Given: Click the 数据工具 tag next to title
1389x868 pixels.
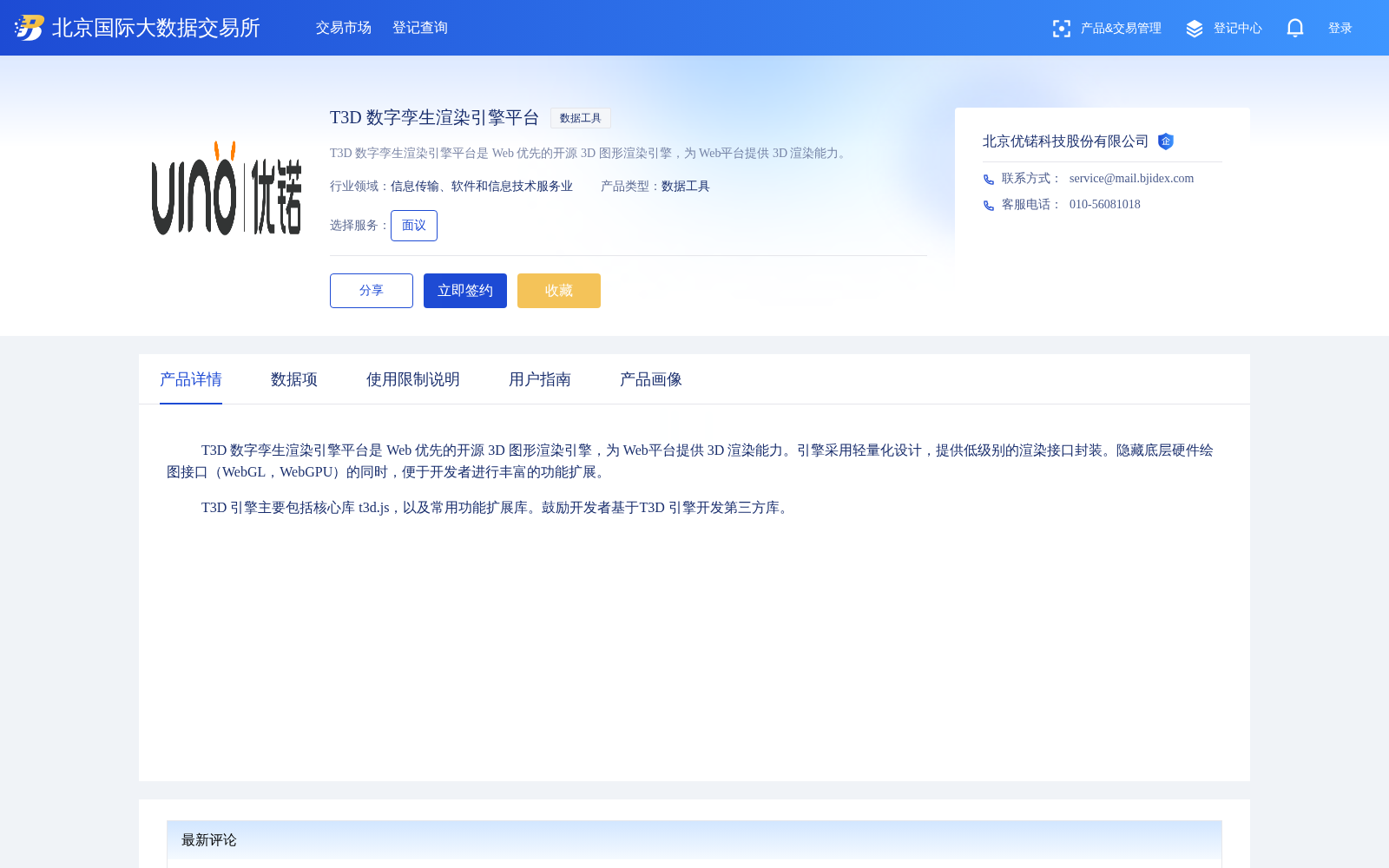Looking at the screenshot, I should click(581, 118).
